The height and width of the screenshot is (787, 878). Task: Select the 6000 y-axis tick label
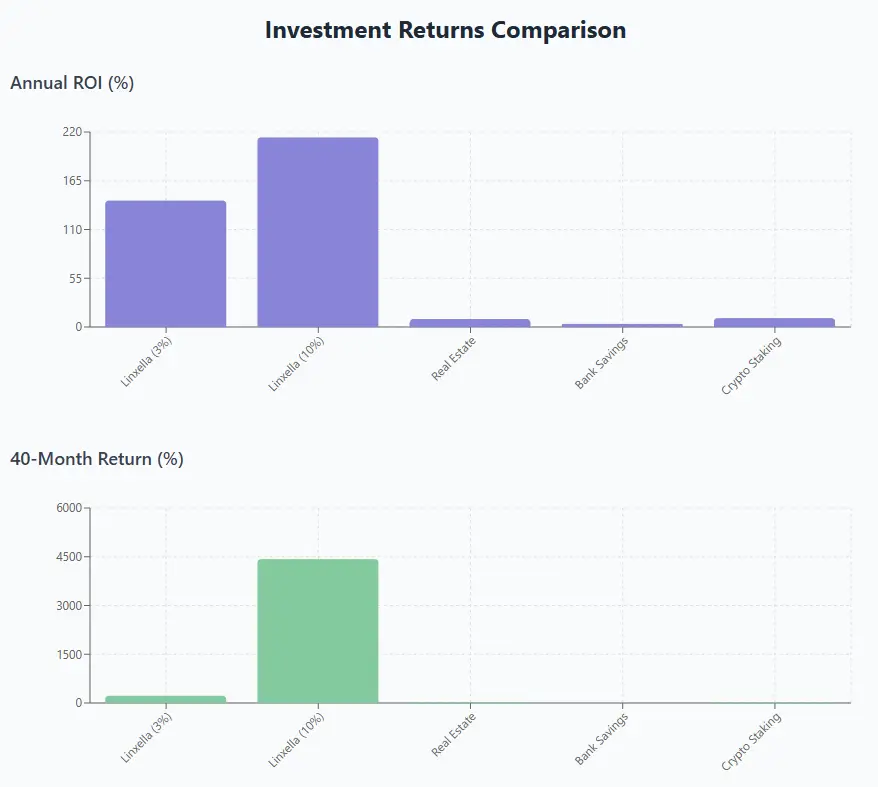[x=70, y=508]
